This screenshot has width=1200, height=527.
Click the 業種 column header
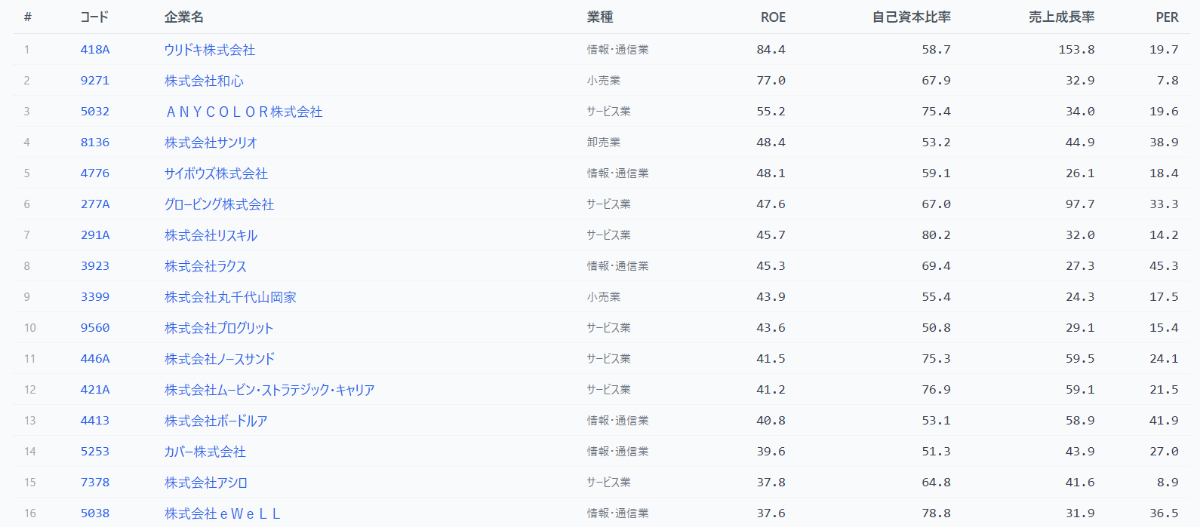[600, 18]
